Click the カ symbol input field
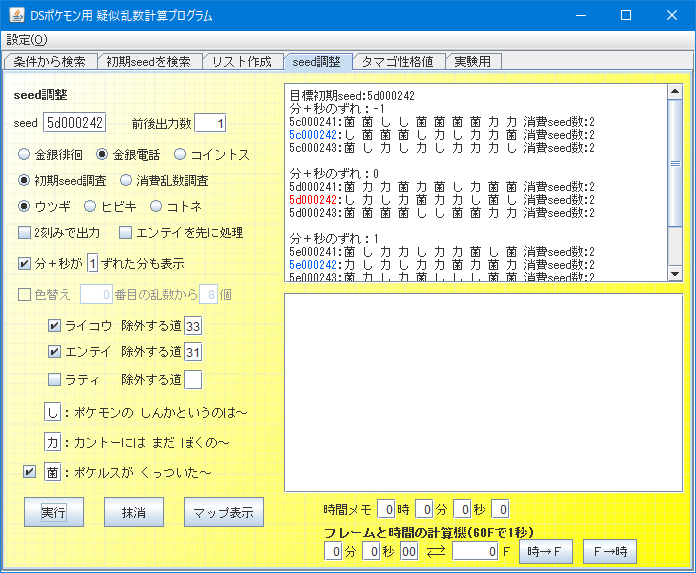Viewport: 696px width, 573px height. point(52,442)
